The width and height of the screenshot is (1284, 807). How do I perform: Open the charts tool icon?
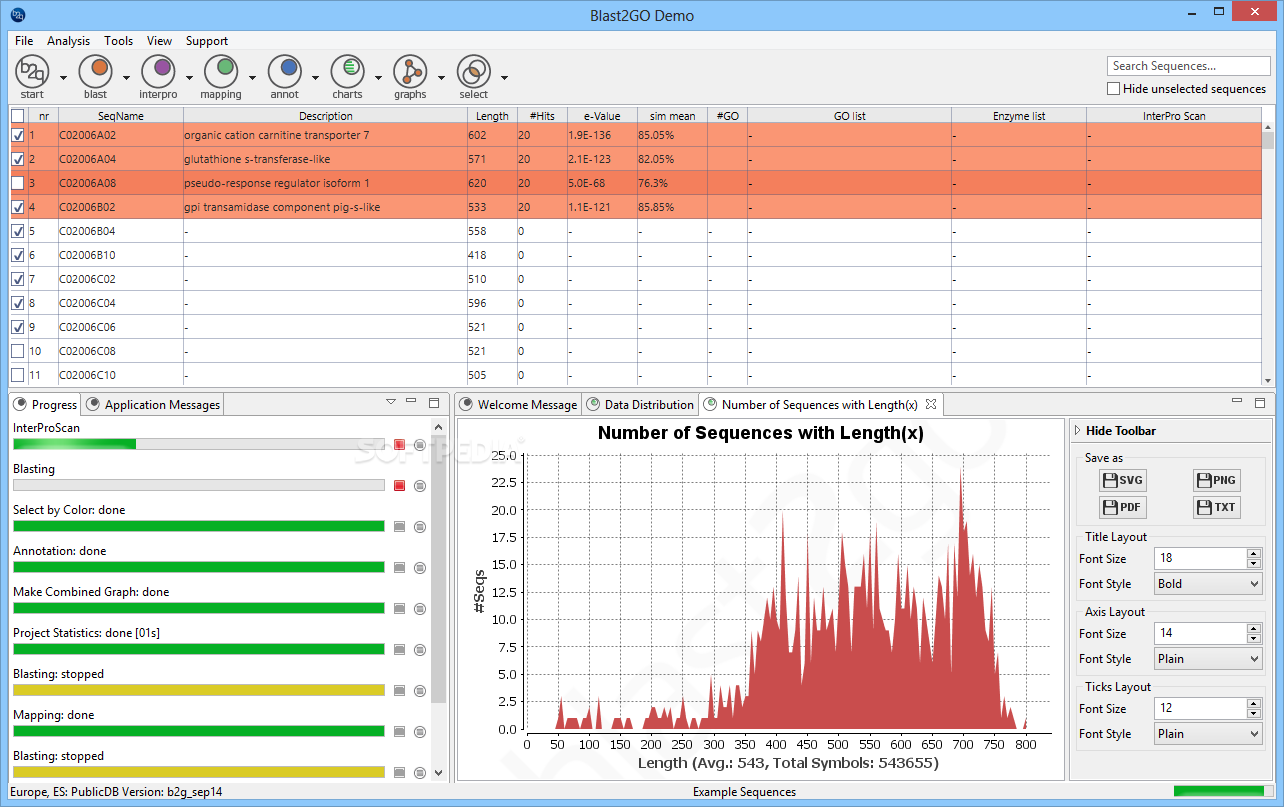[x=348, y=71]
